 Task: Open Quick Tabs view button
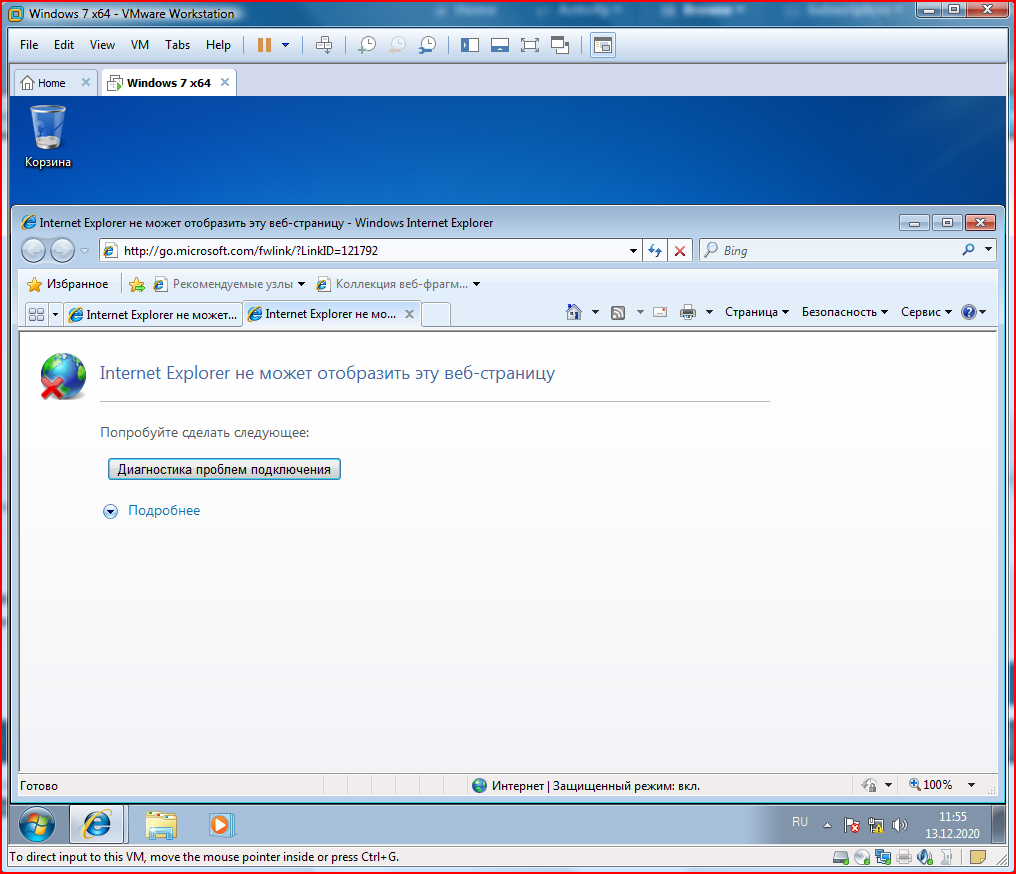coord(36,315)
